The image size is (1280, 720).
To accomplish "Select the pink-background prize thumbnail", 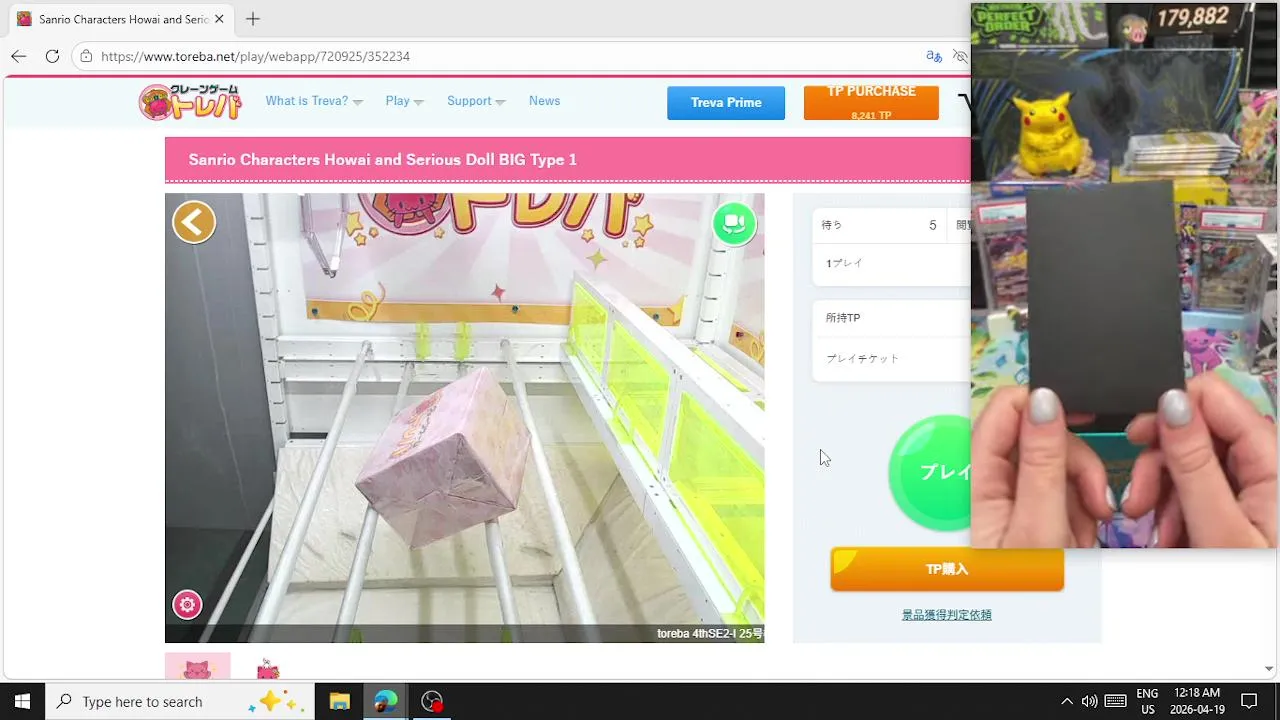I will [x=197, y=666].
